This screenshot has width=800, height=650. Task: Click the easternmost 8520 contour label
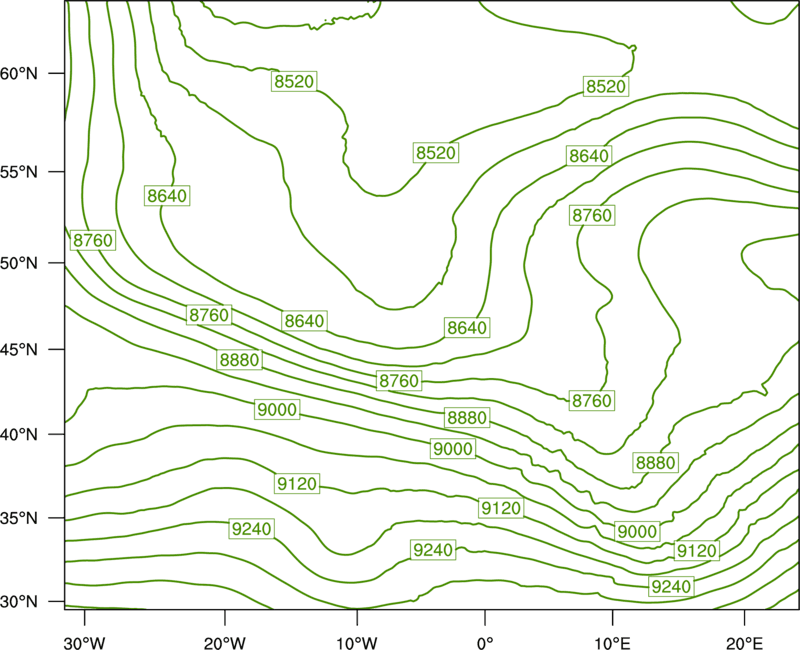tap(606, 86)
